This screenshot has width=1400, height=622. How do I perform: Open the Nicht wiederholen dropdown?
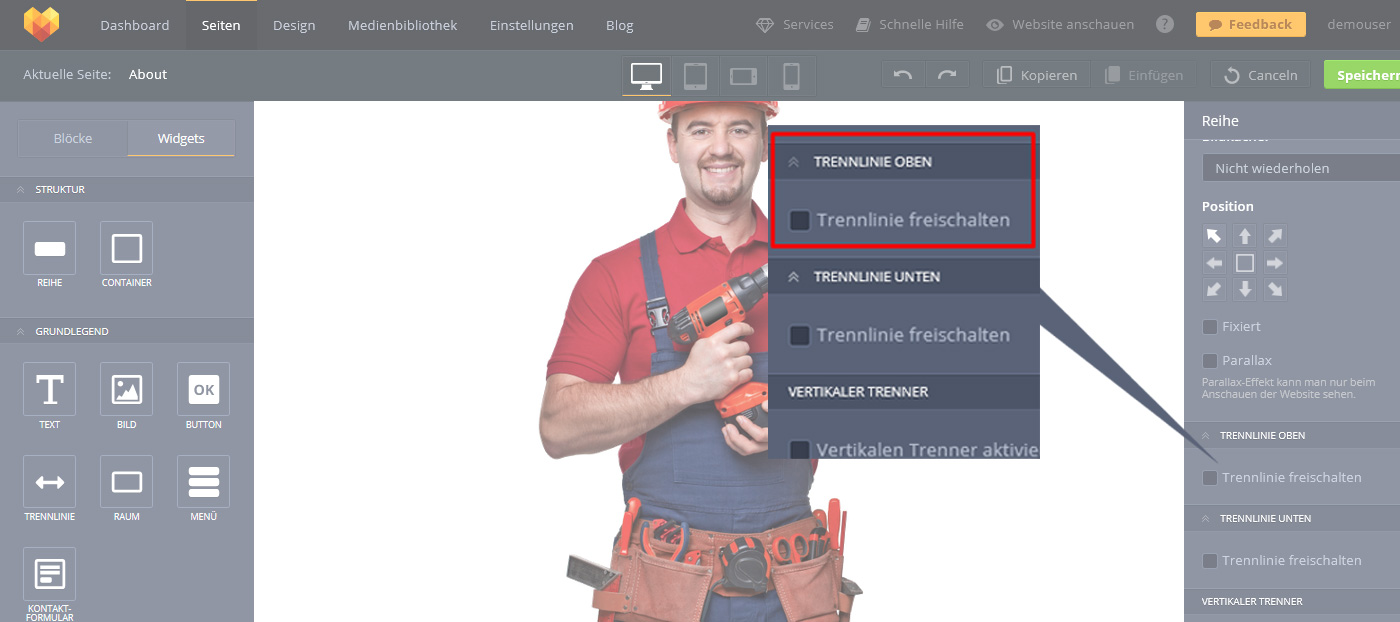click(1300, 168)
